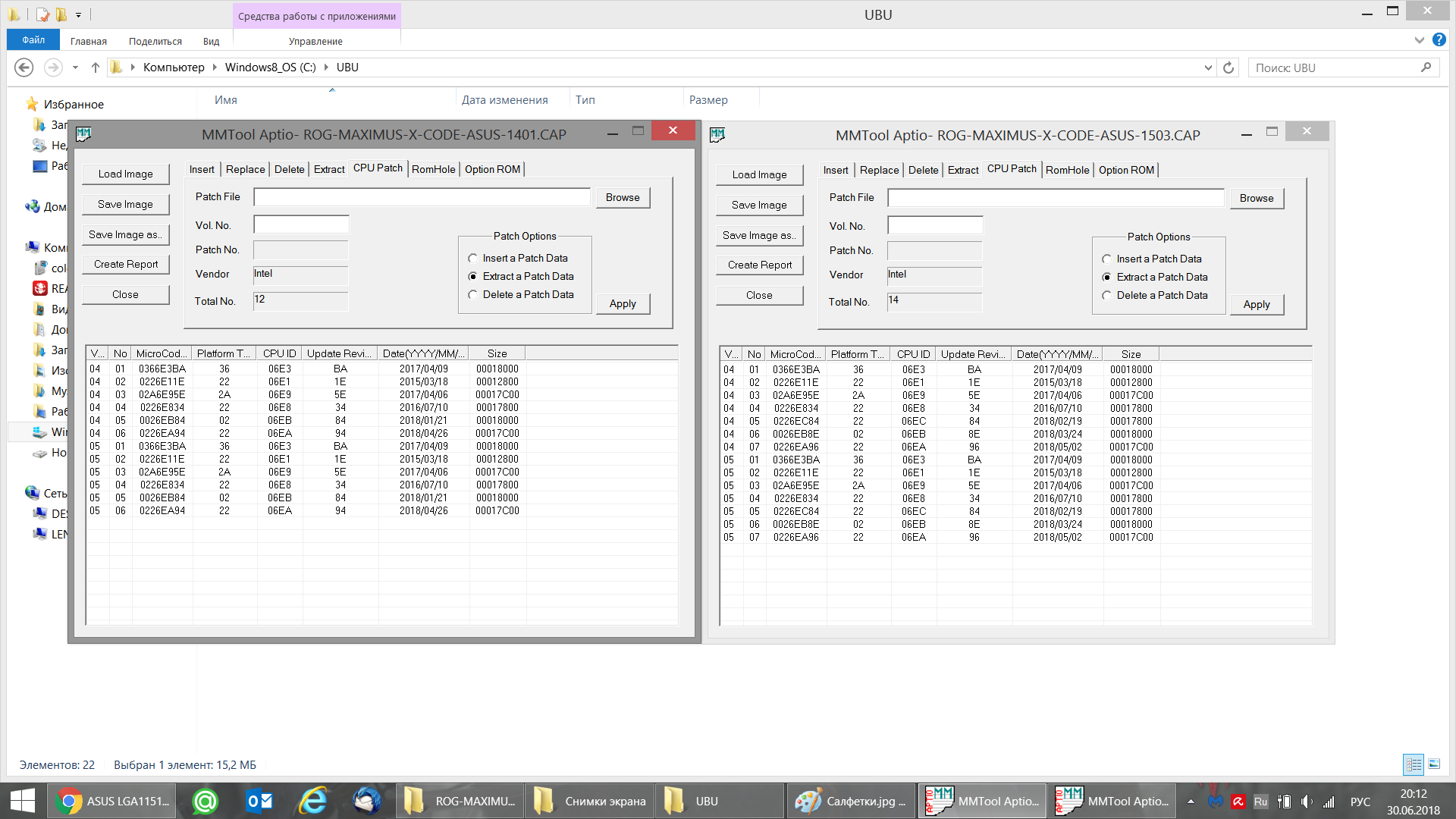
Task: Expand the address bar history dropdown
Action: point(1208,67)
